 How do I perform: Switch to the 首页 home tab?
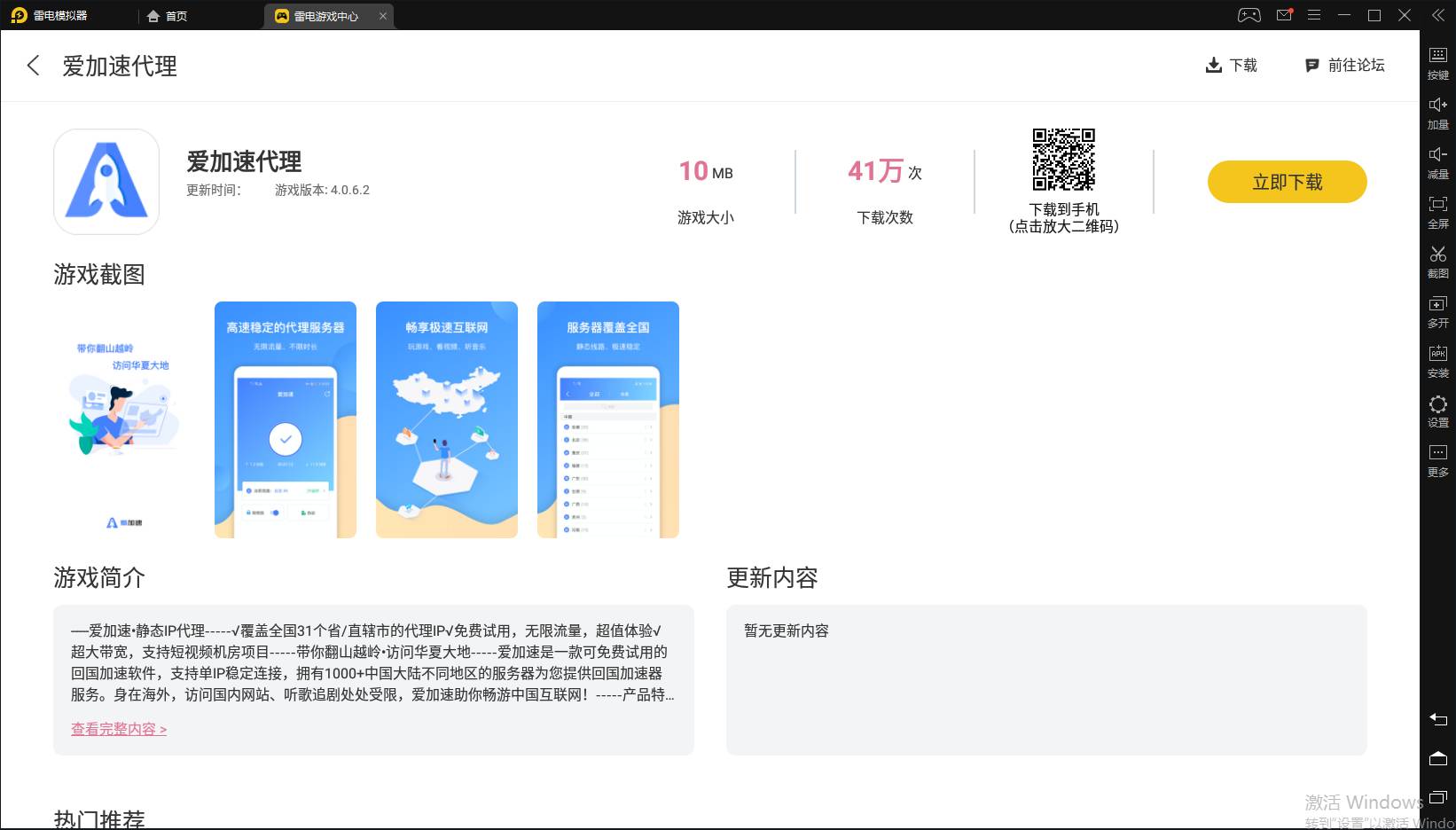coord(167,16)
